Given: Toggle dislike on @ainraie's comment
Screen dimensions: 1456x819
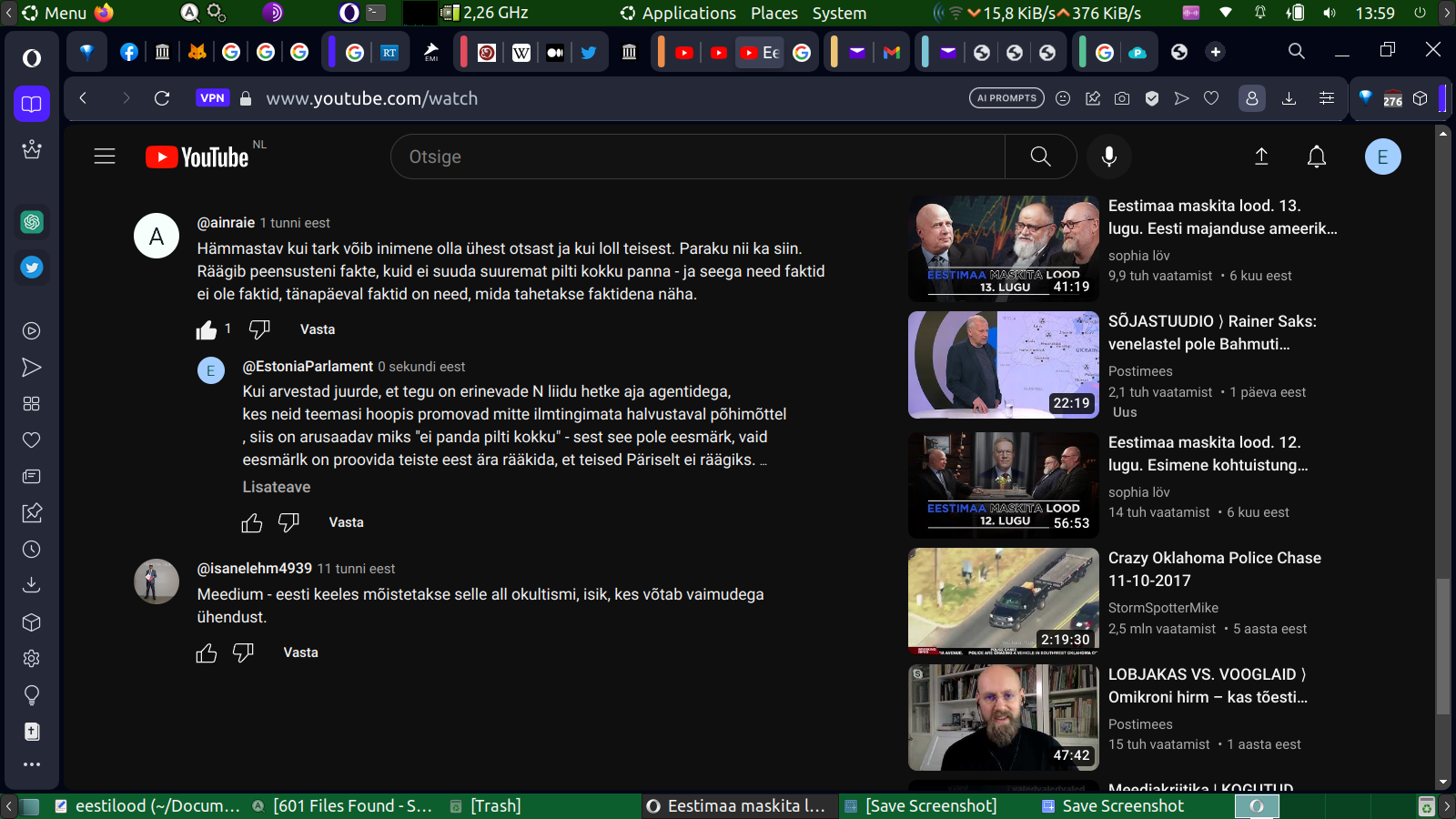Looking at the screenshot, I should pos(259,329).
